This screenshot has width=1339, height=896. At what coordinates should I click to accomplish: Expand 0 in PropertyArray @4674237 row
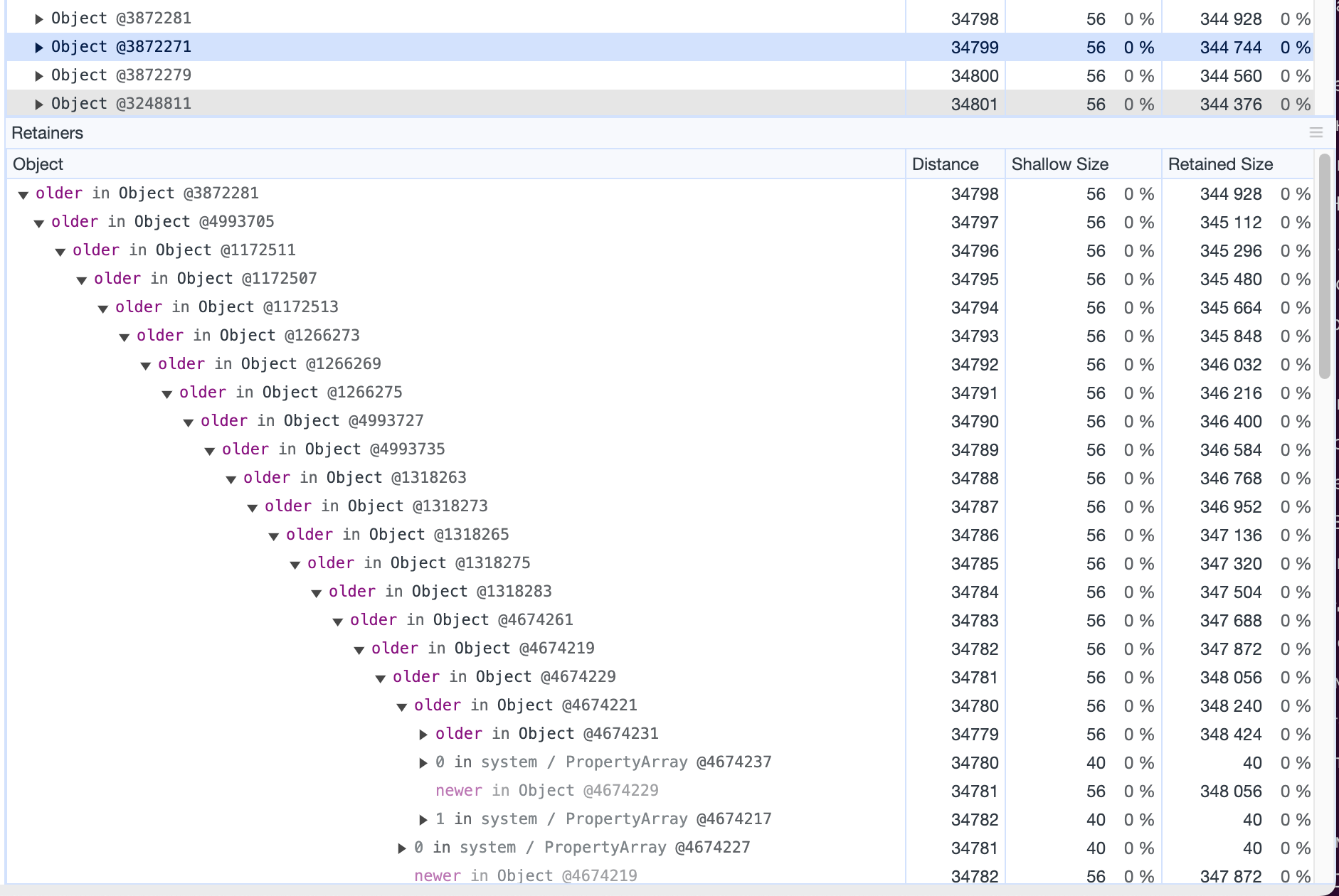pos(423,763)
